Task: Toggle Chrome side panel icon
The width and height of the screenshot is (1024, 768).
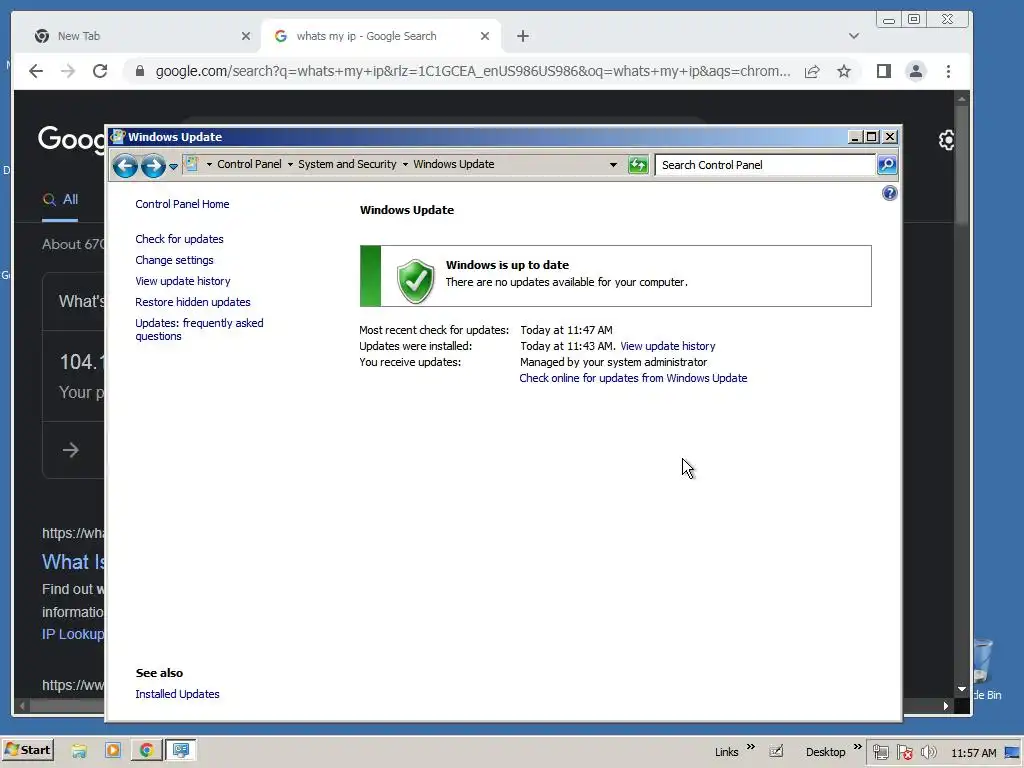Action: tap(884, 71)
